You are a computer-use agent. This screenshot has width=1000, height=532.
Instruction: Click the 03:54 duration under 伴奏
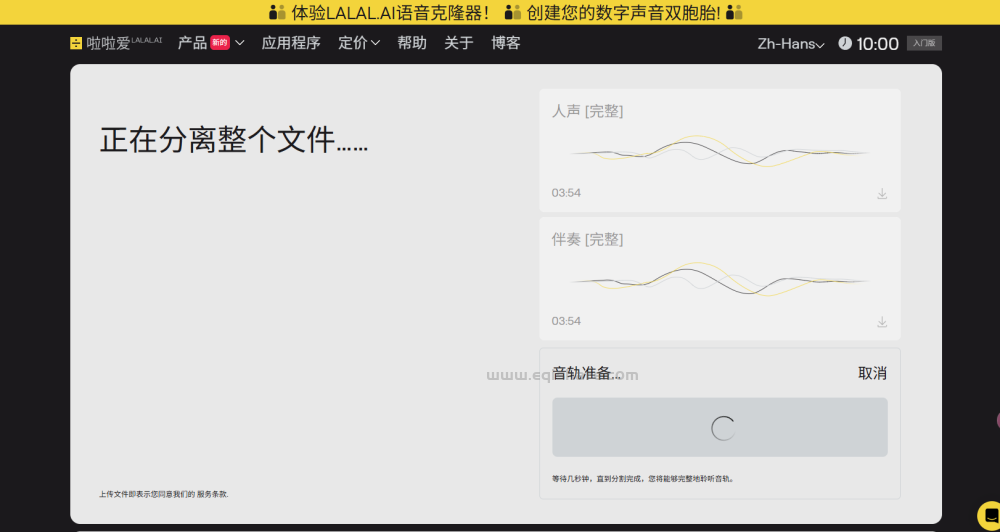click(x=566, y=321)
